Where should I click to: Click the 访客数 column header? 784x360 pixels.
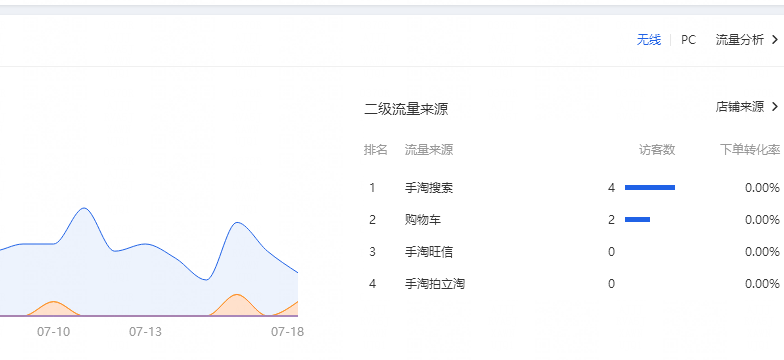(x=657, y=150)
